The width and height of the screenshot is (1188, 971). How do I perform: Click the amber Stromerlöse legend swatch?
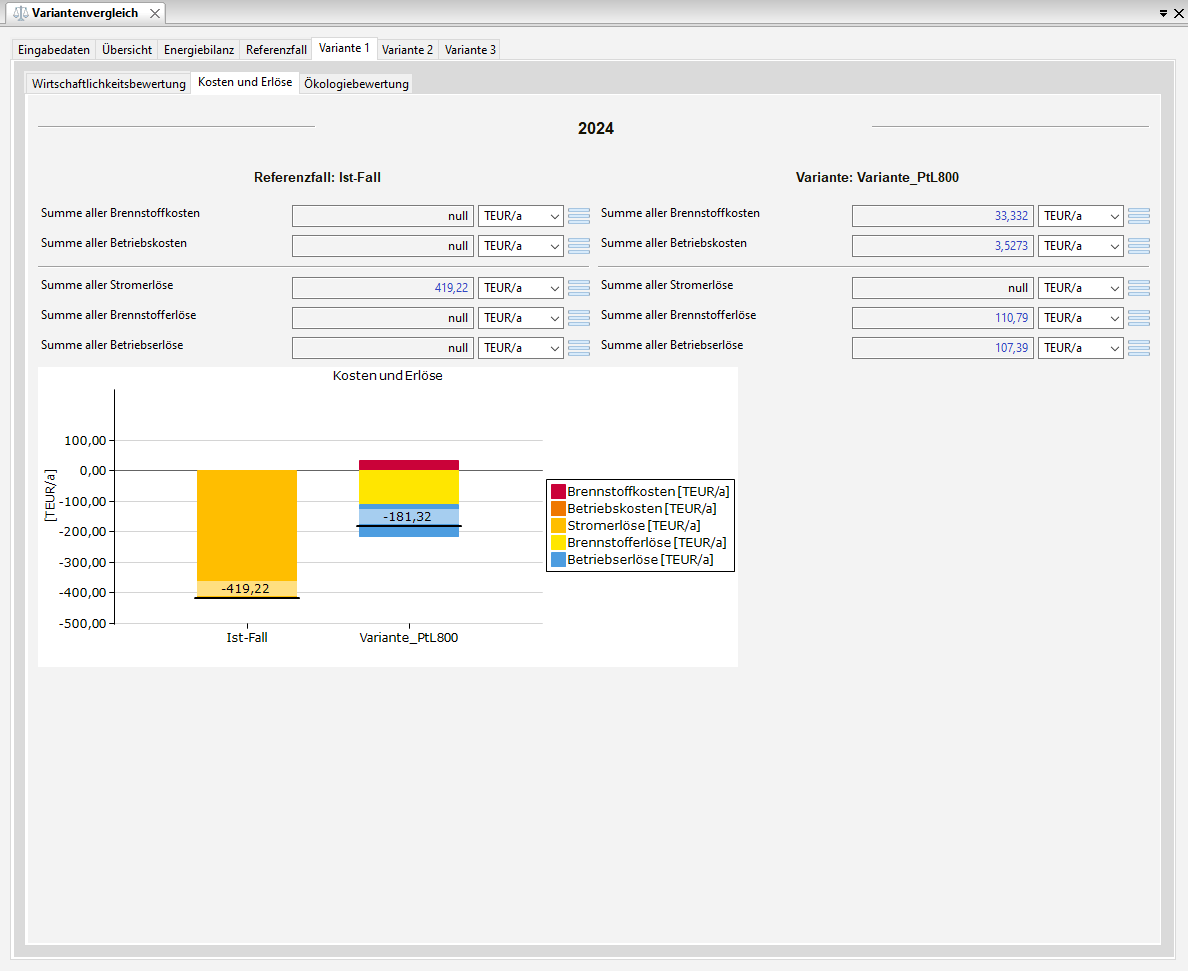(558, 526)
